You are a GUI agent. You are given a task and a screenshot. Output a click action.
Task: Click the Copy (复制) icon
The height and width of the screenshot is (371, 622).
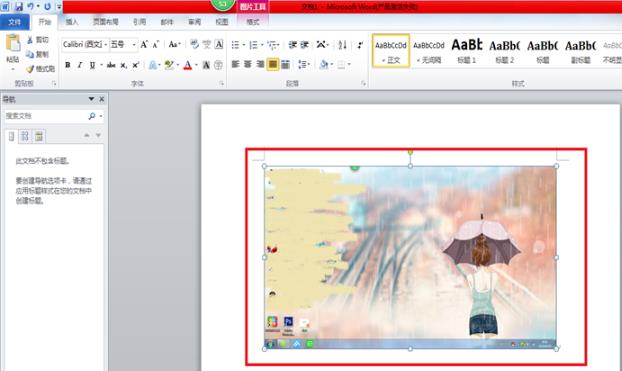point(30,54)
